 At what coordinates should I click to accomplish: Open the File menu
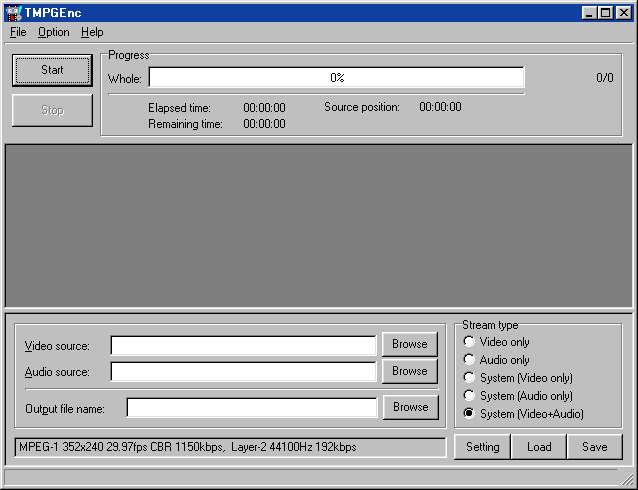coord(18,32)
